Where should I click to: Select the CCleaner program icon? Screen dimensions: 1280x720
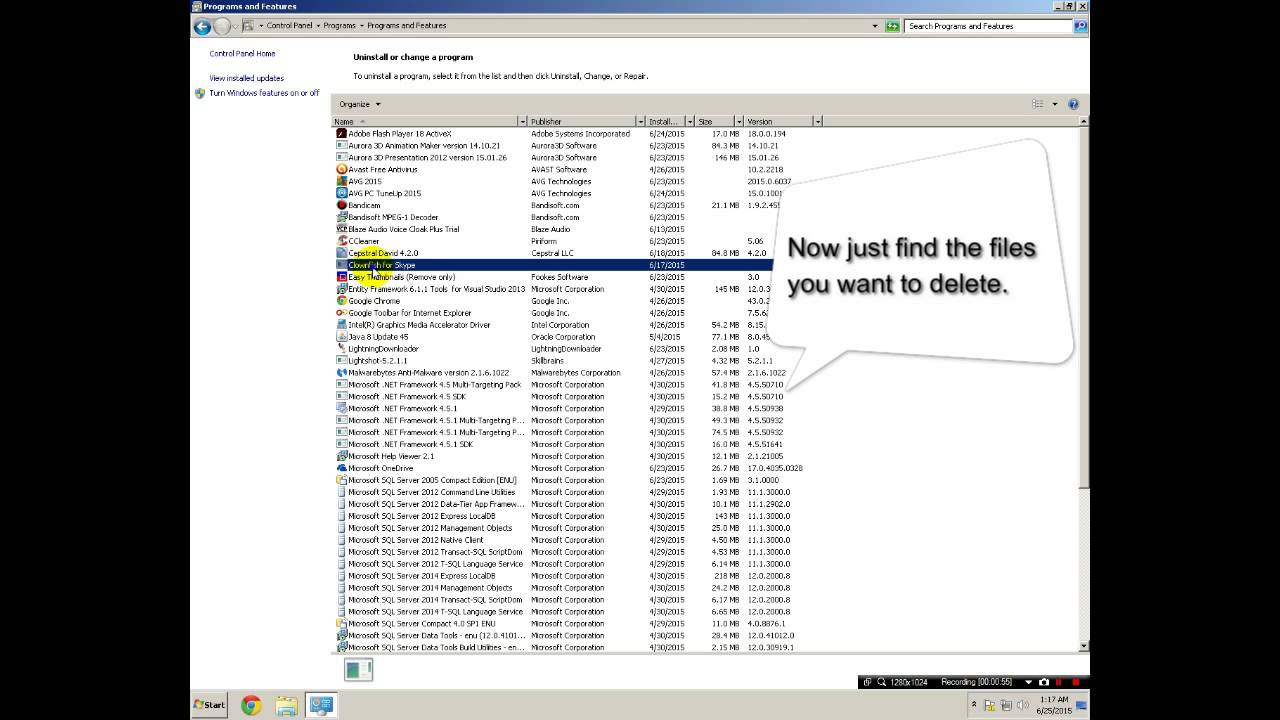coord(341,241)
